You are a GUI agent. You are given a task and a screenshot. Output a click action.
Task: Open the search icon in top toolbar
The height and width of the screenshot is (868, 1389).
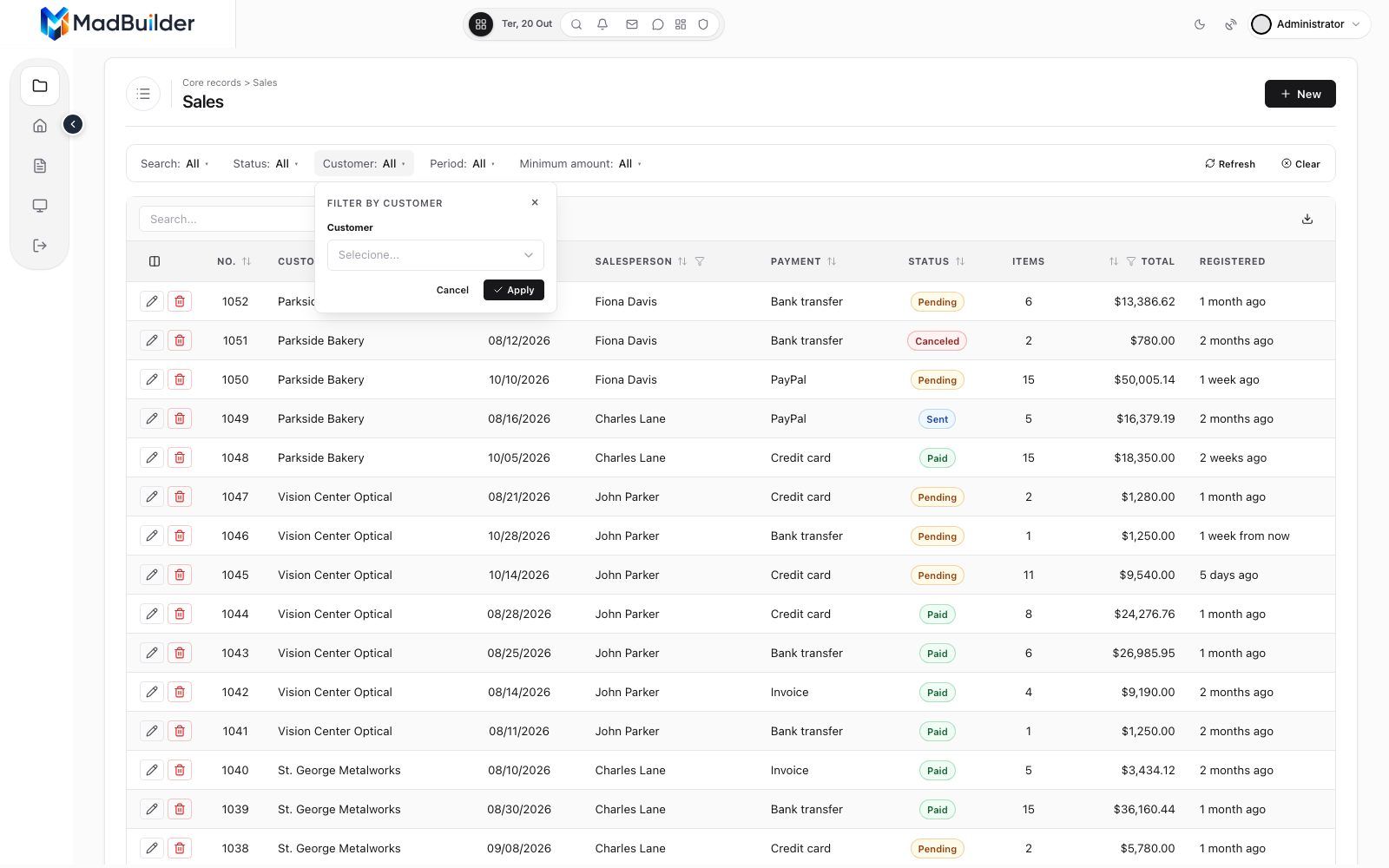point(576,24)
